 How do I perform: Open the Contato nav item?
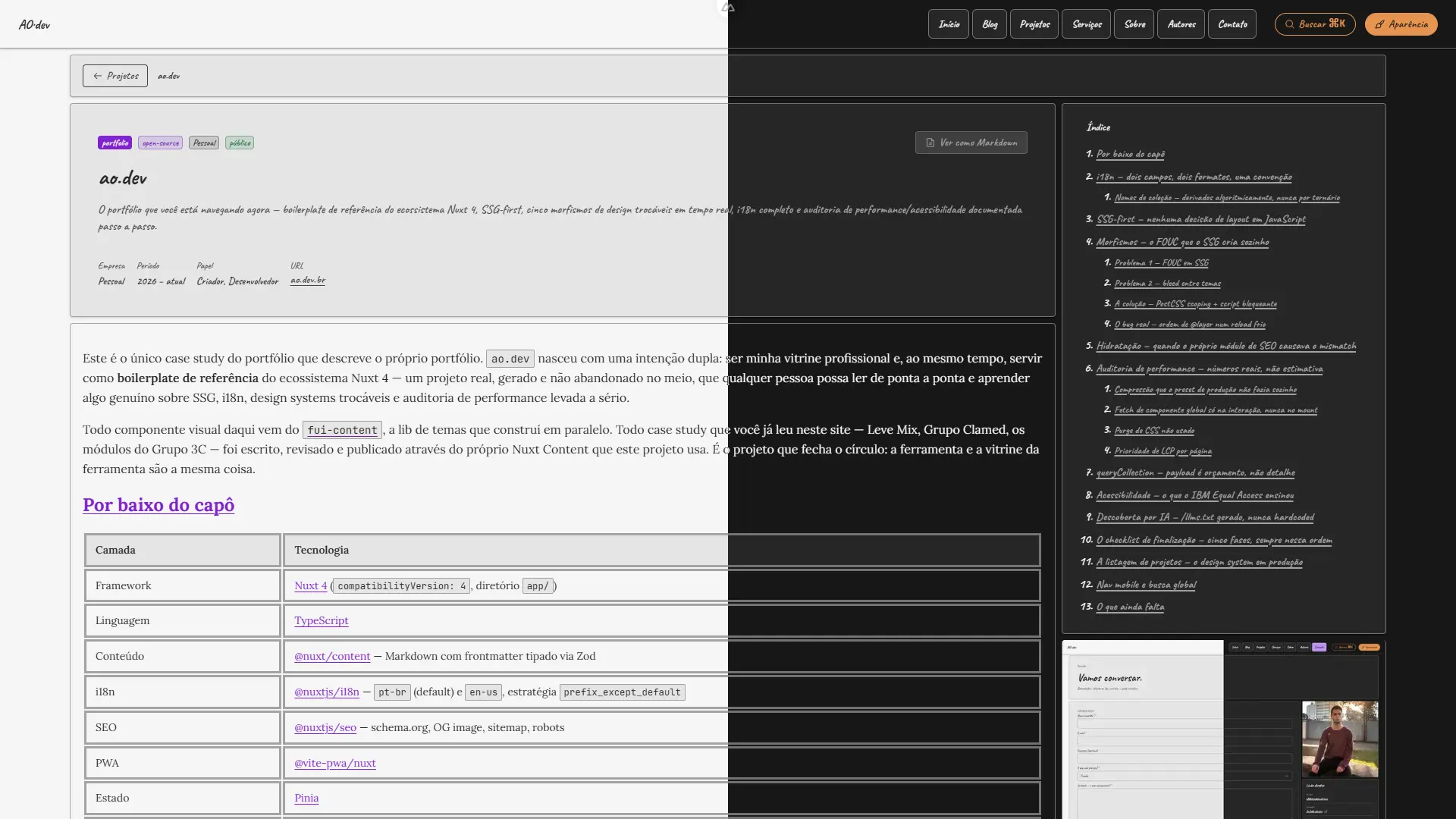click(x=1232, y=24)
